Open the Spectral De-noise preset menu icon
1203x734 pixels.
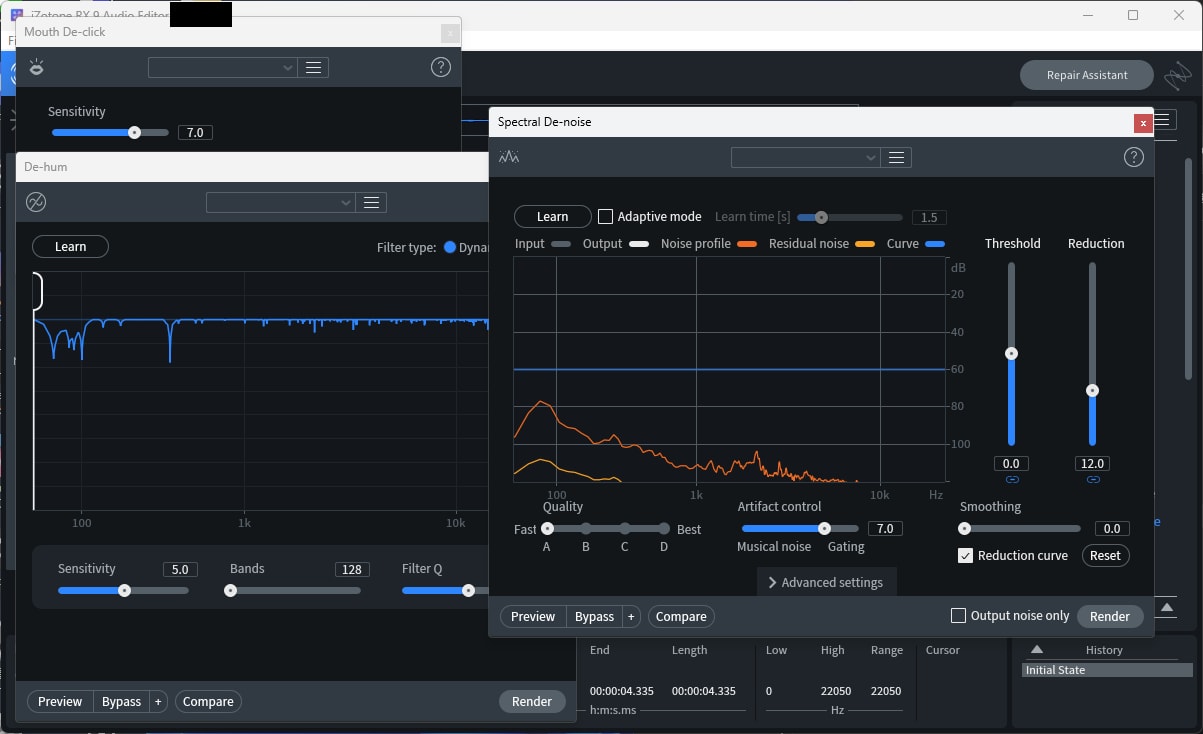[x=896, y=158]
